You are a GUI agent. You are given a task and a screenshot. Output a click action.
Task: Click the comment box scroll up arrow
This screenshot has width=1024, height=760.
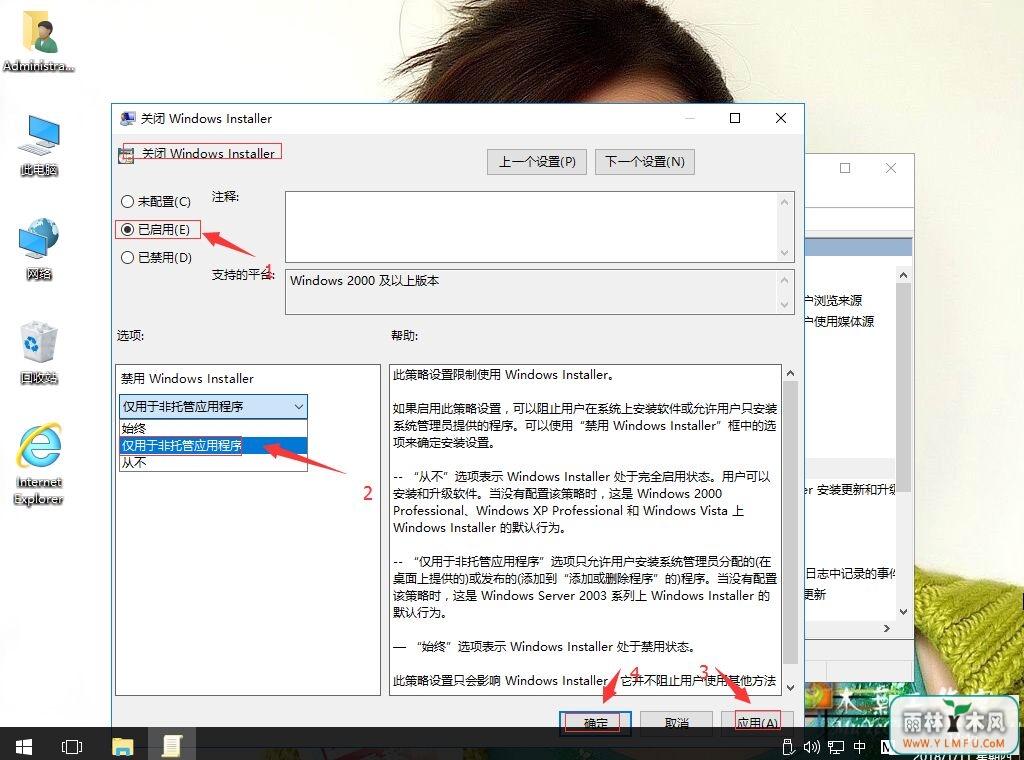click(x=784, y=202)
